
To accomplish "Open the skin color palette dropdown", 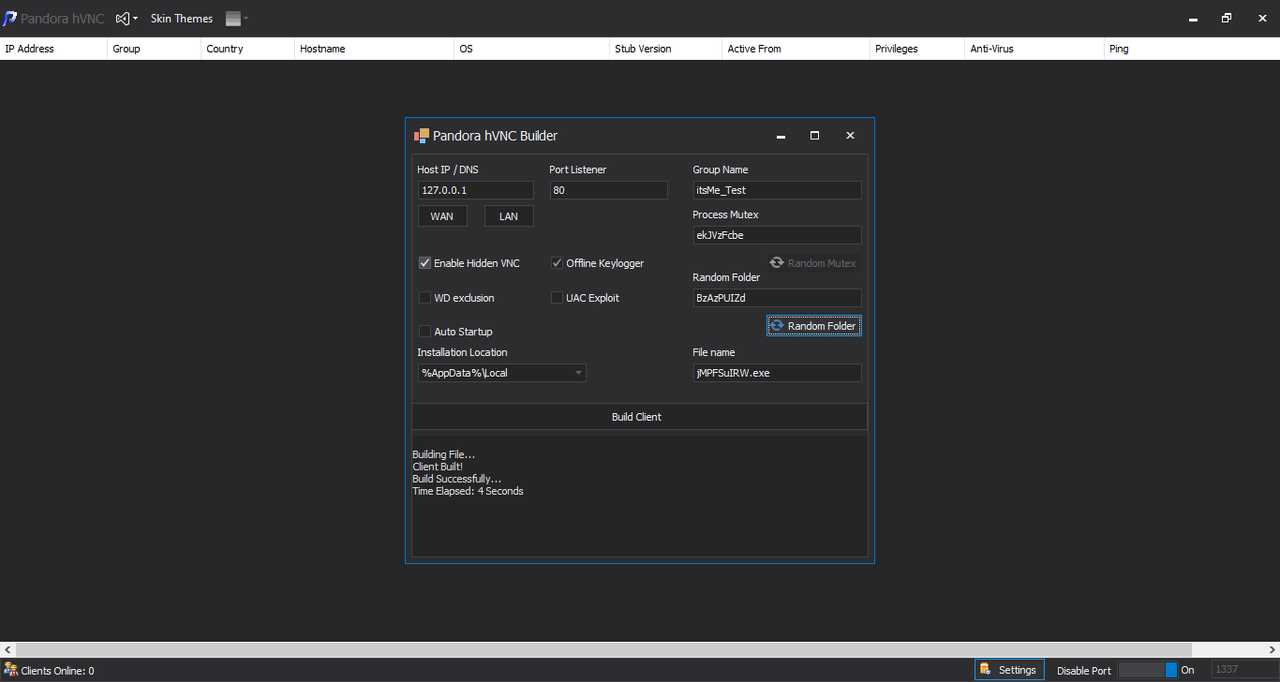I will click(x=237, y=18).
